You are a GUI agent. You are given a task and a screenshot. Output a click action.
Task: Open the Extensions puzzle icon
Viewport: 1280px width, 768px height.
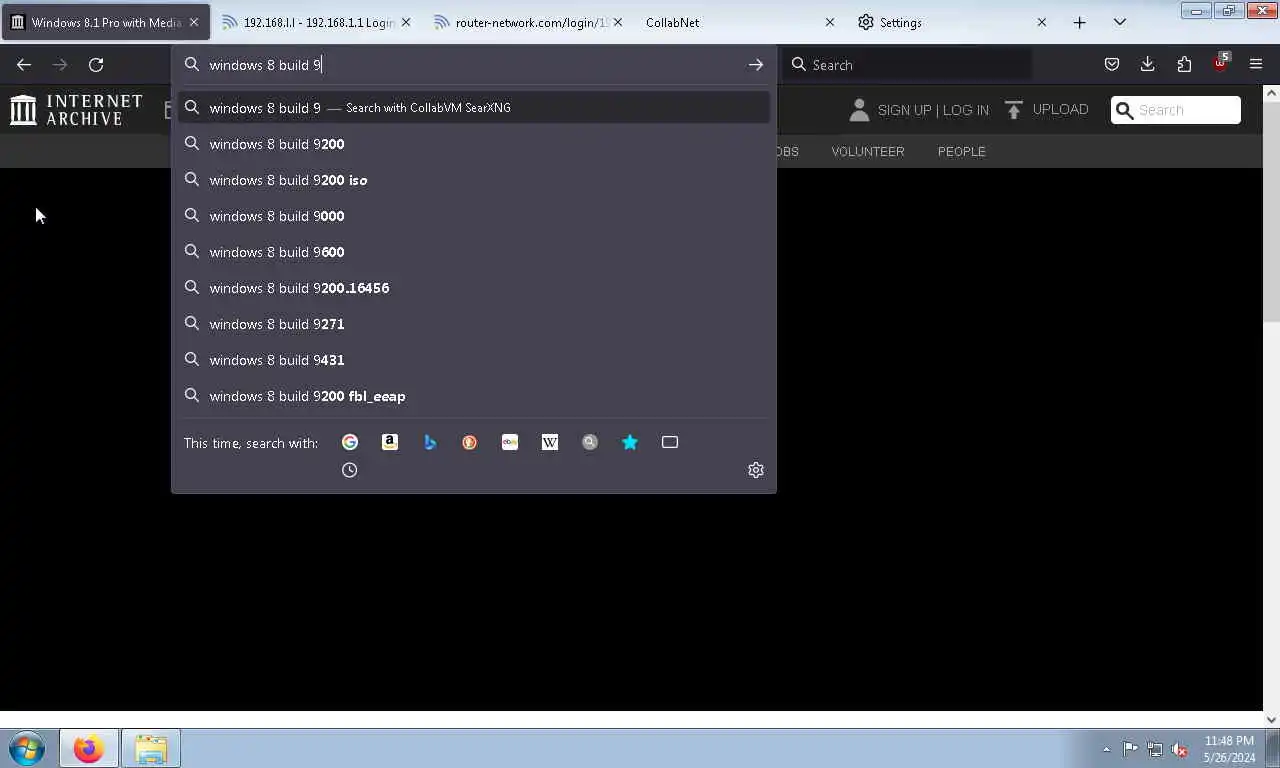(1184, 65)
